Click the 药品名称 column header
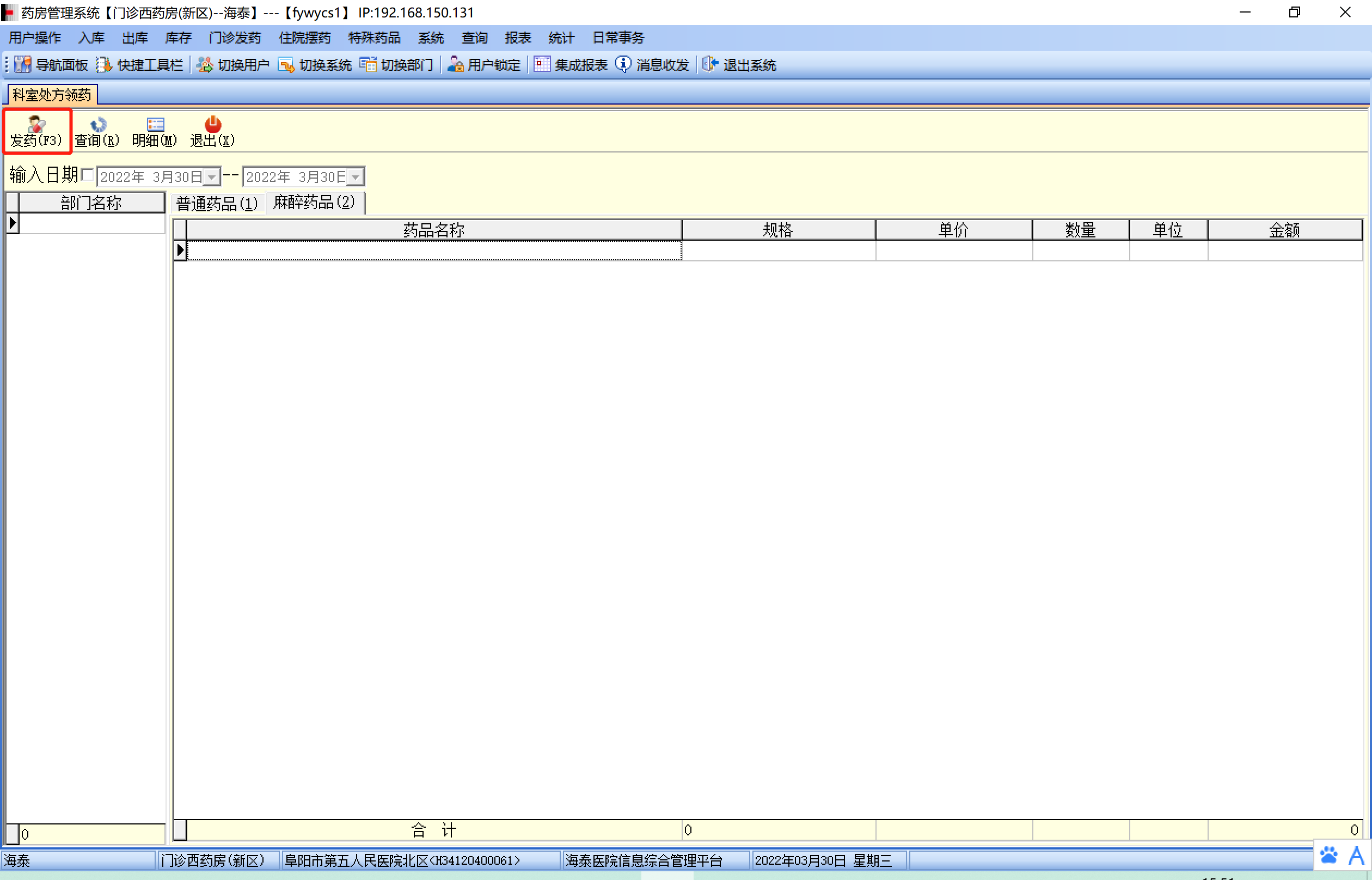The image size is (1372, 880). [433, 230]
